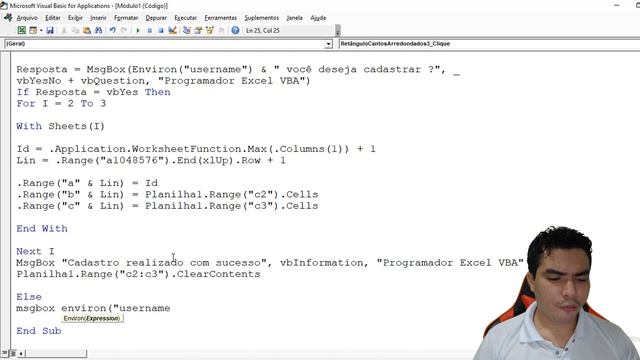Click the Toolbox icon in the toolbar
Screen dimensions: 640x360
(x=221, y=30)
